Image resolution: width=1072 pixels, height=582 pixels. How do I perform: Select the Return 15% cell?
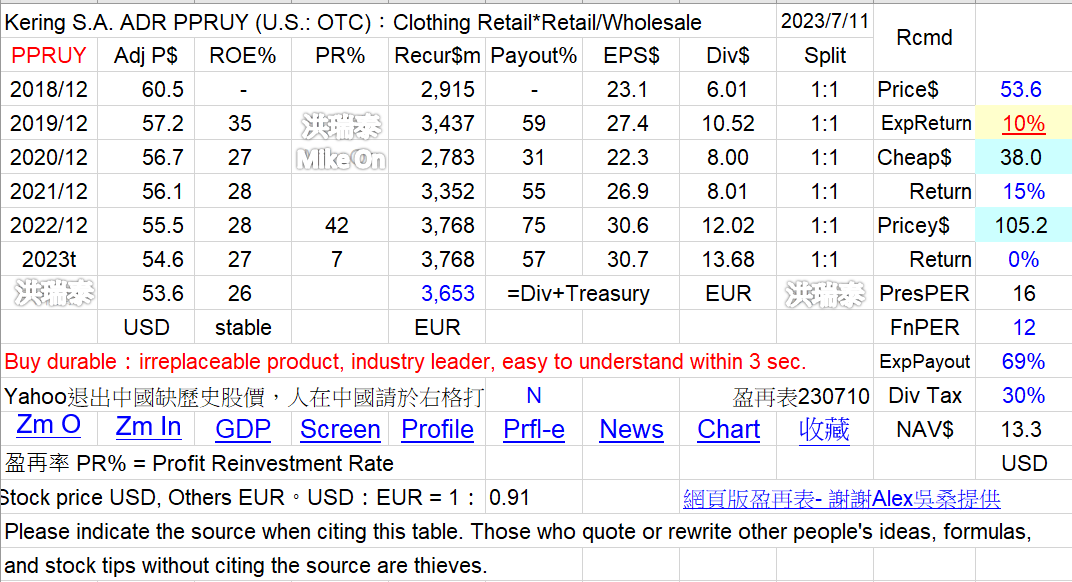point(1023,191)
